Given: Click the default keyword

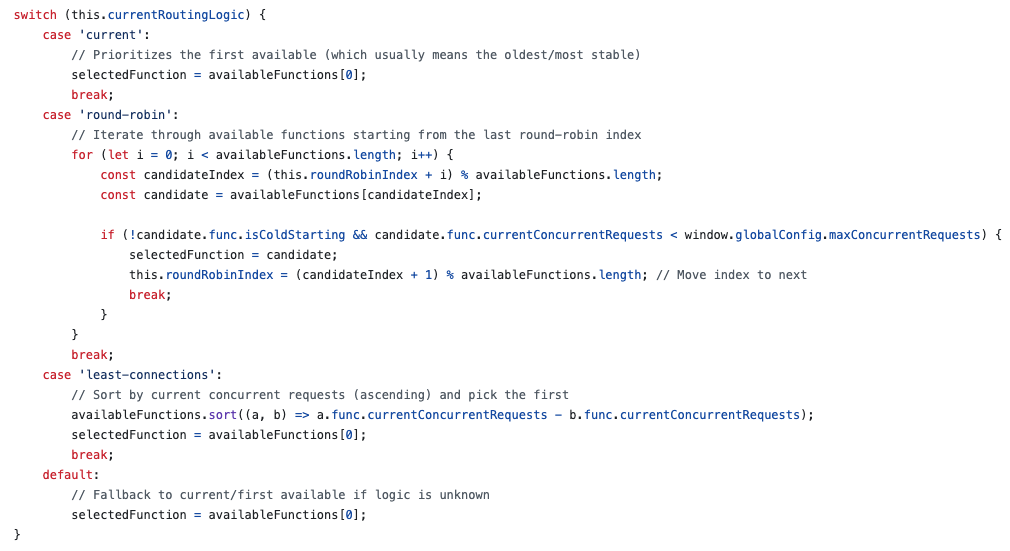Looking at the screenshot, I should tap(68, 475).
